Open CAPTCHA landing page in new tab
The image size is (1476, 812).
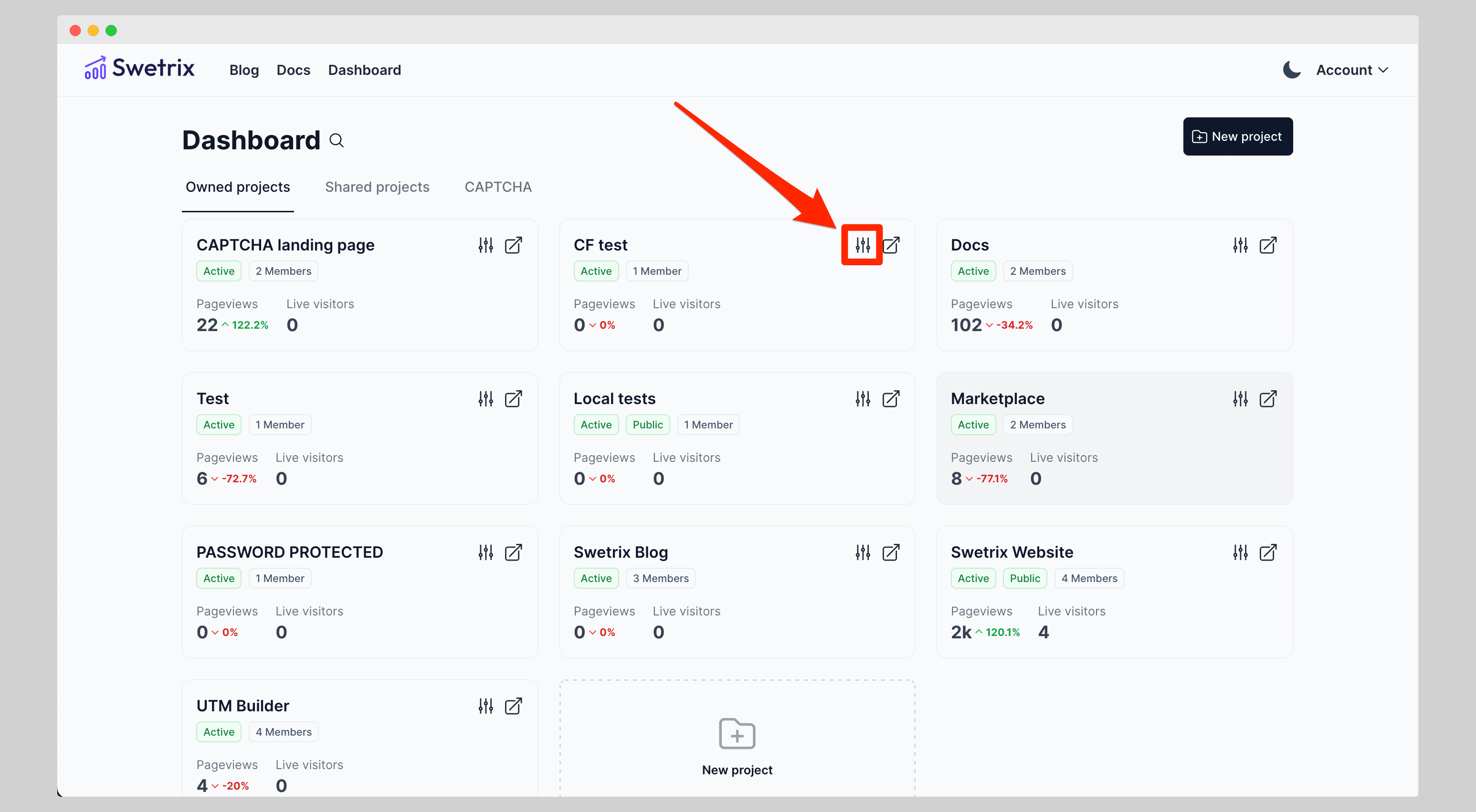point(513,245)
